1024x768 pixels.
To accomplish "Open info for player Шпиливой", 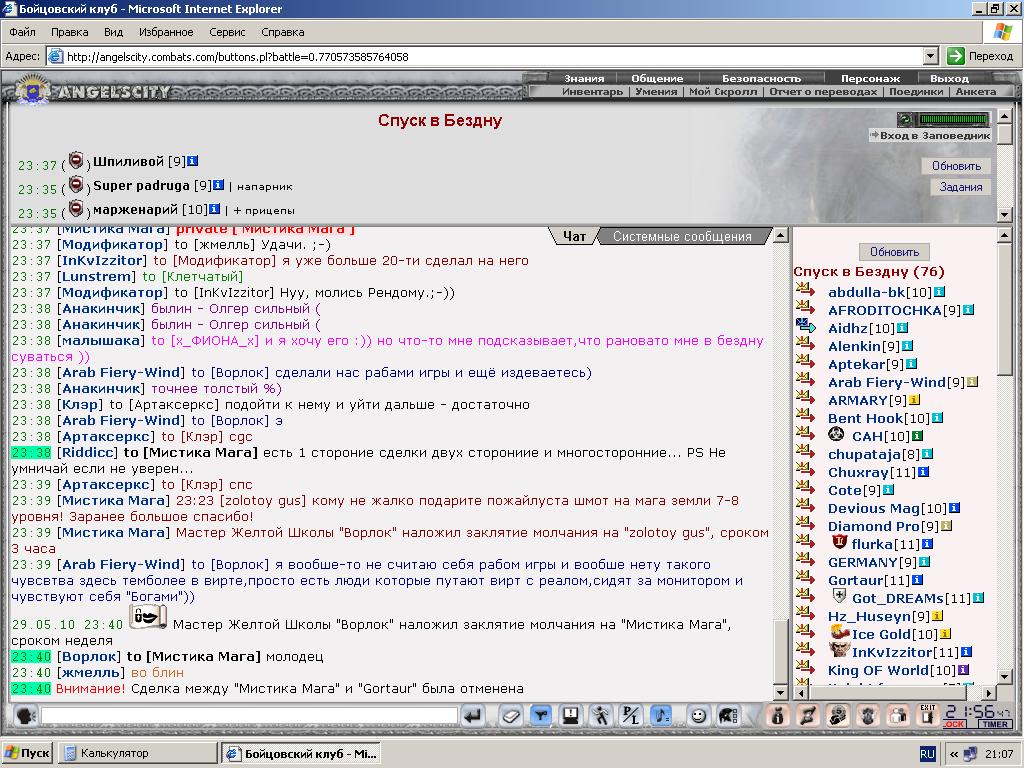I will [x=193, y=161].
